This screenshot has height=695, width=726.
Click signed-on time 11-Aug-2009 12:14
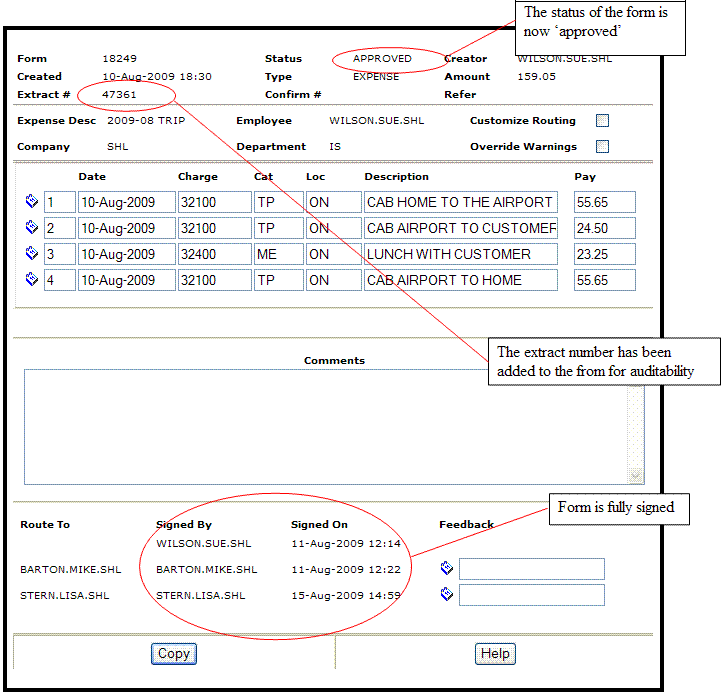coord(346,543)
